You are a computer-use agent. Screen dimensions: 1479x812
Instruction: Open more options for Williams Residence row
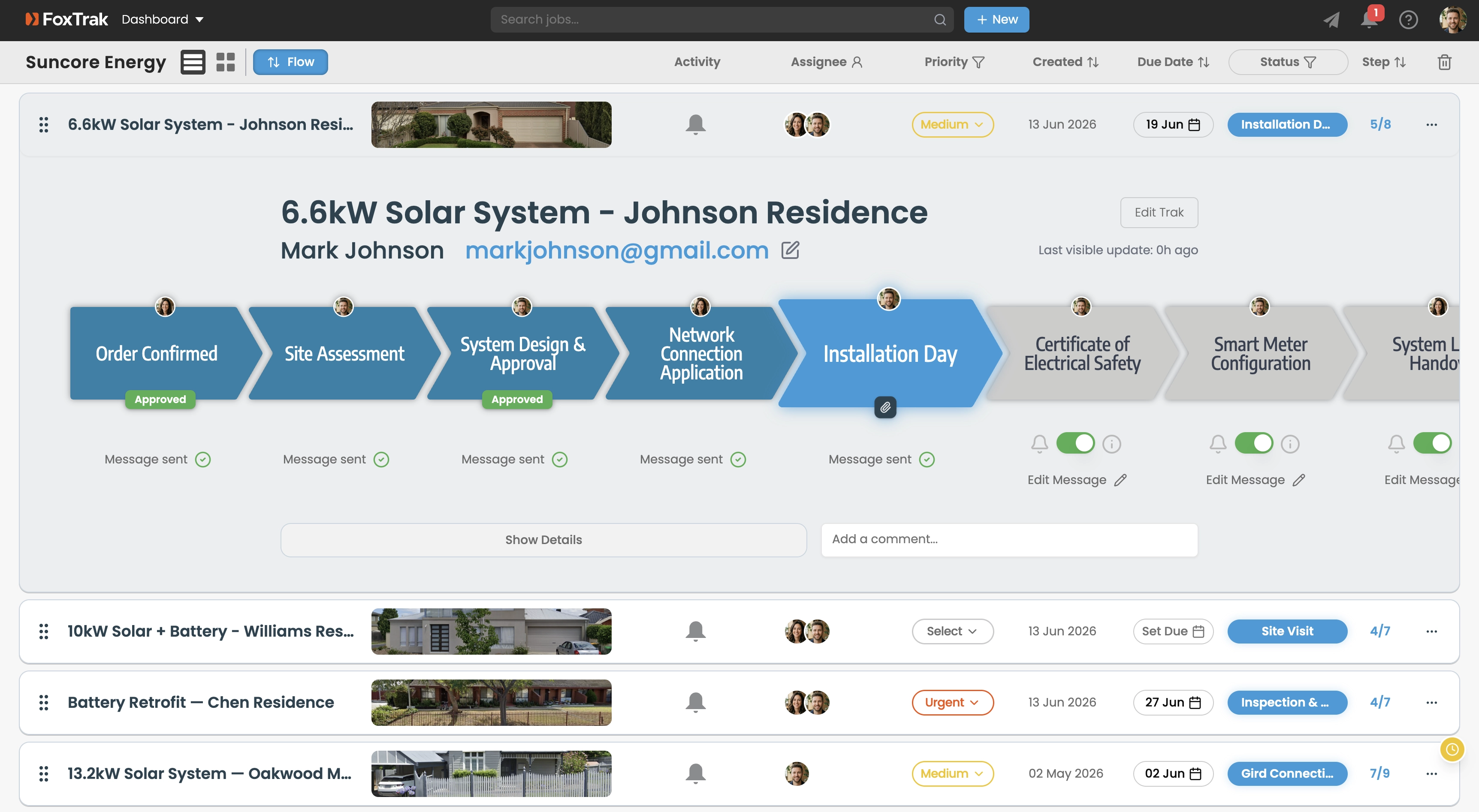click(x=1431, y=631)
